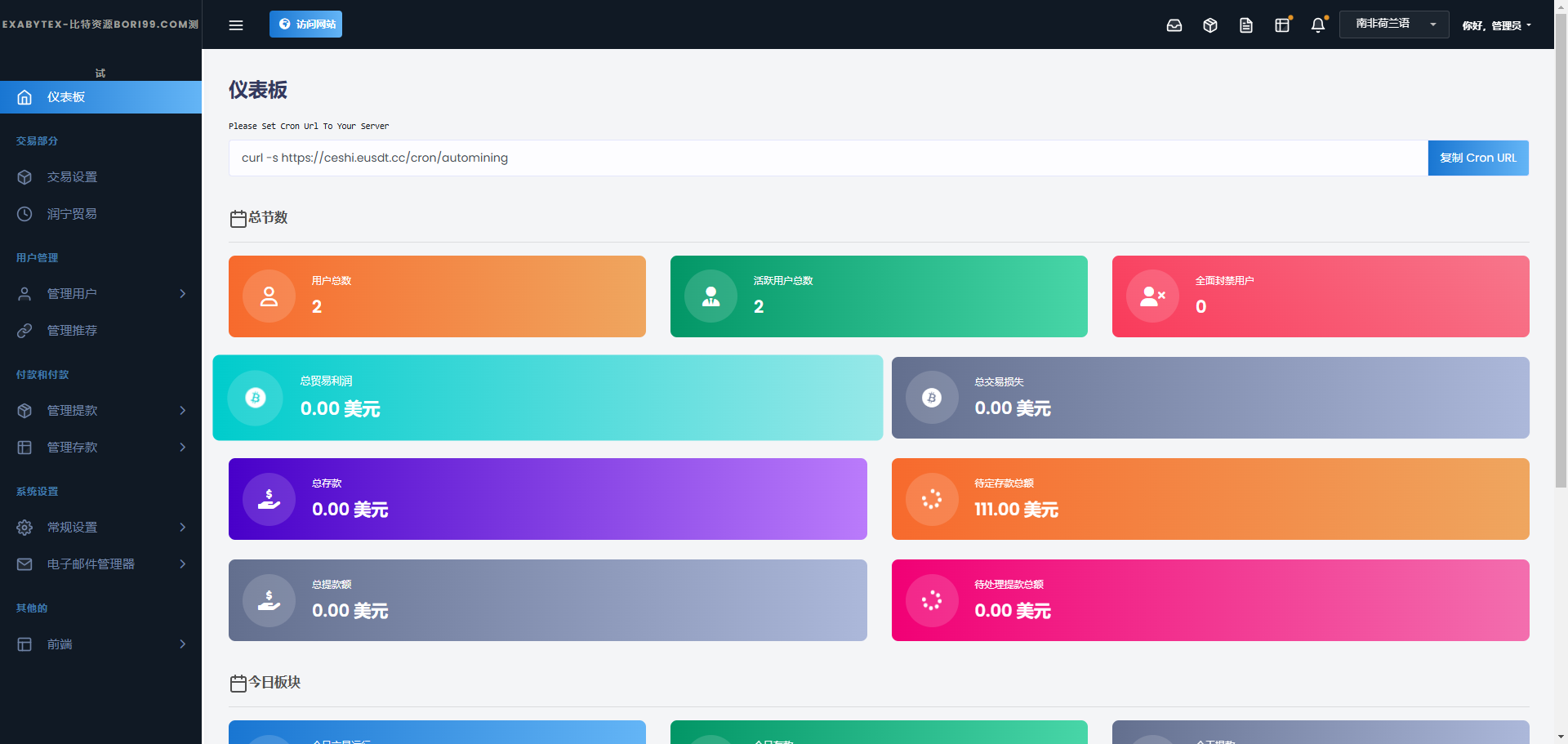Open the 你好, 管理员 user menu
1568x744 pixels.
(x=1496, y=25)
